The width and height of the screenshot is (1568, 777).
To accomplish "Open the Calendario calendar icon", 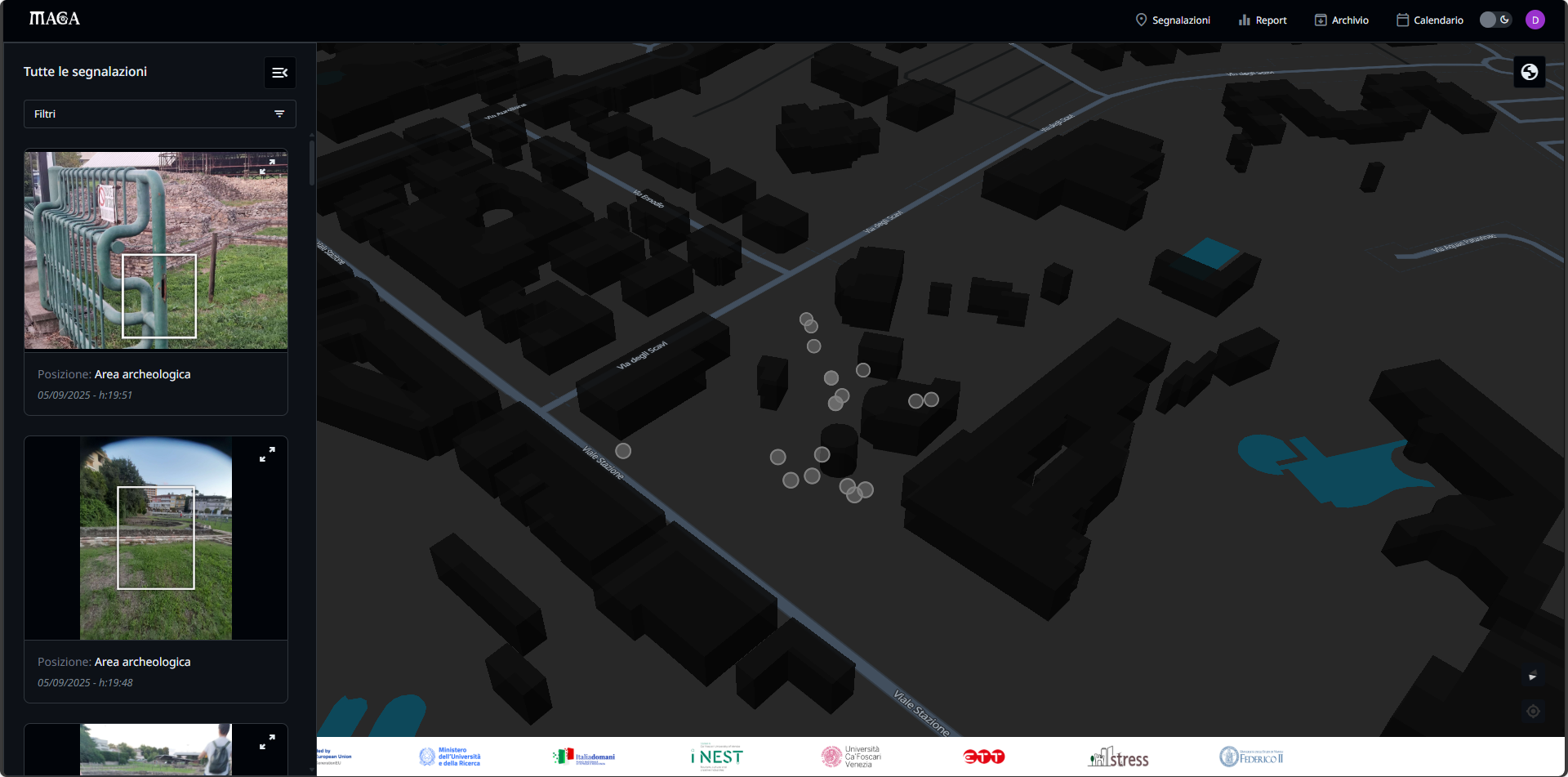I will point(1403,19).
